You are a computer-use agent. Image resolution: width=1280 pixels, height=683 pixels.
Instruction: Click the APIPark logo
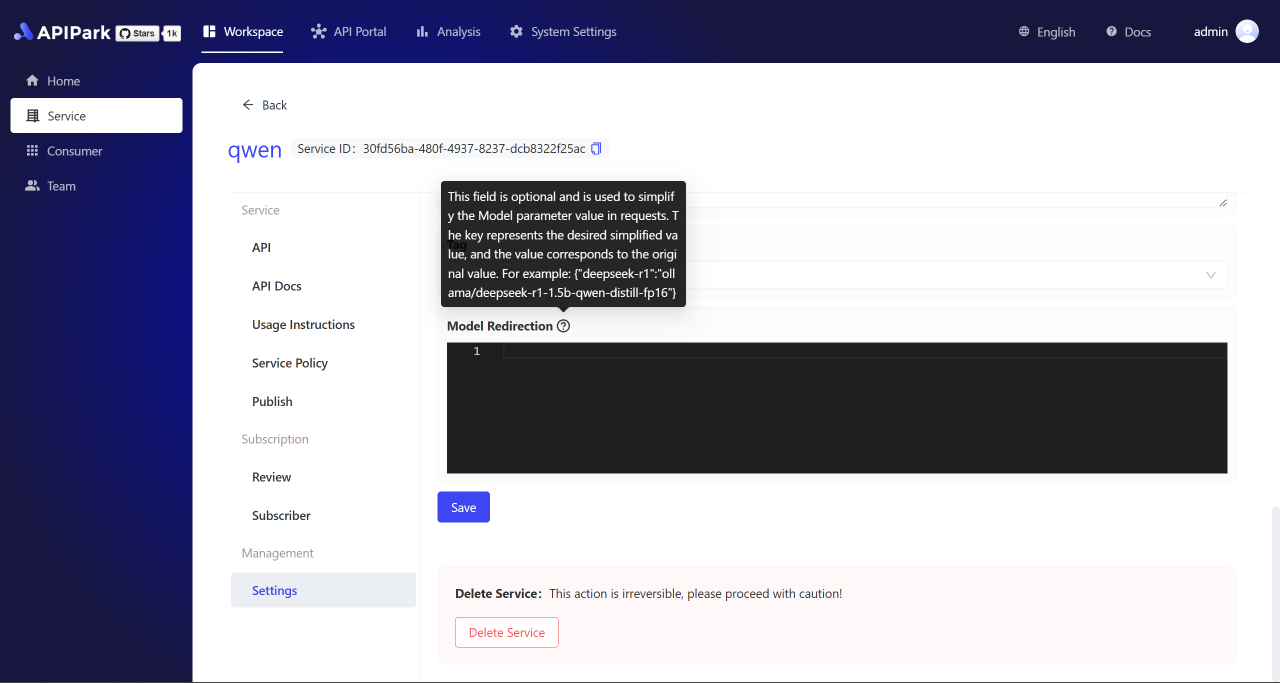(62, 32)
